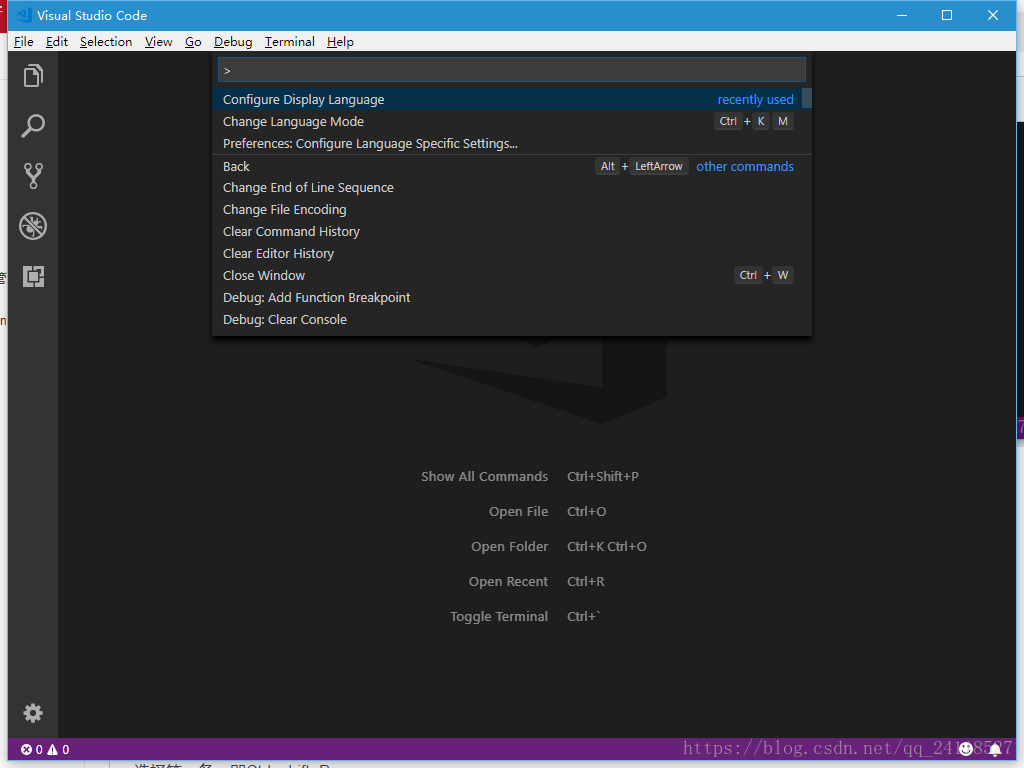
Task: Select Debug: Clear Console command
Action: point(507,320)
